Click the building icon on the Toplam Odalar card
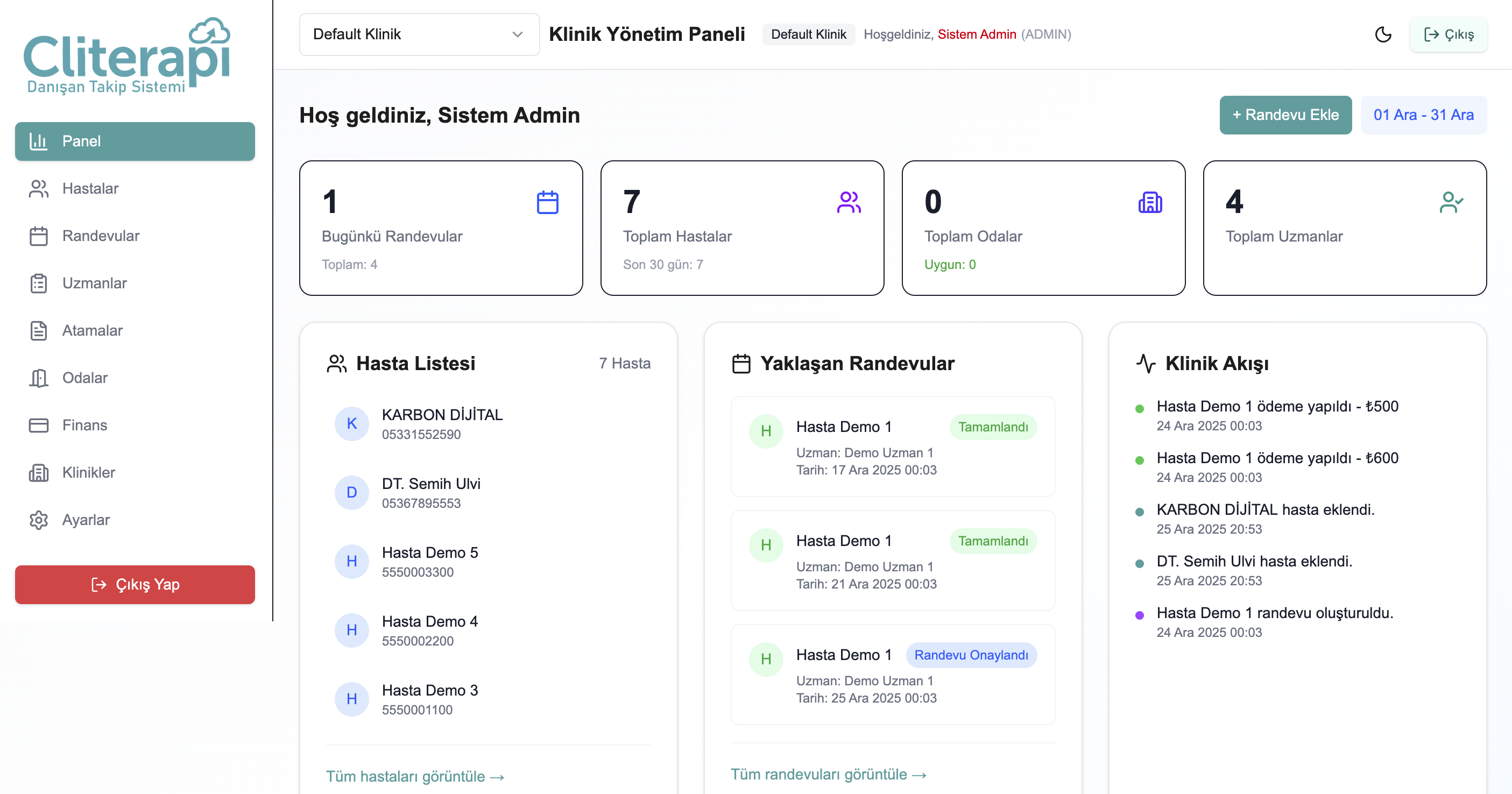This screenshot has height=794, width=1512. click(1149, 202)
